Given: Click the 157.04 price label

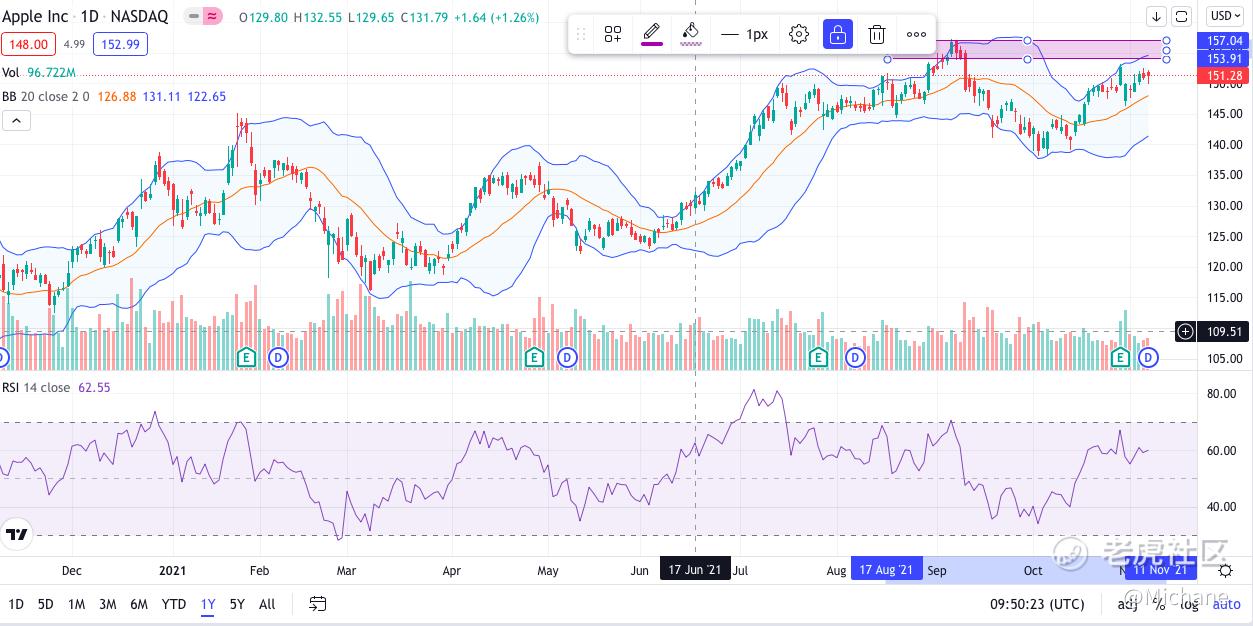Looking at the screenshot, I should coord(1224,41).
